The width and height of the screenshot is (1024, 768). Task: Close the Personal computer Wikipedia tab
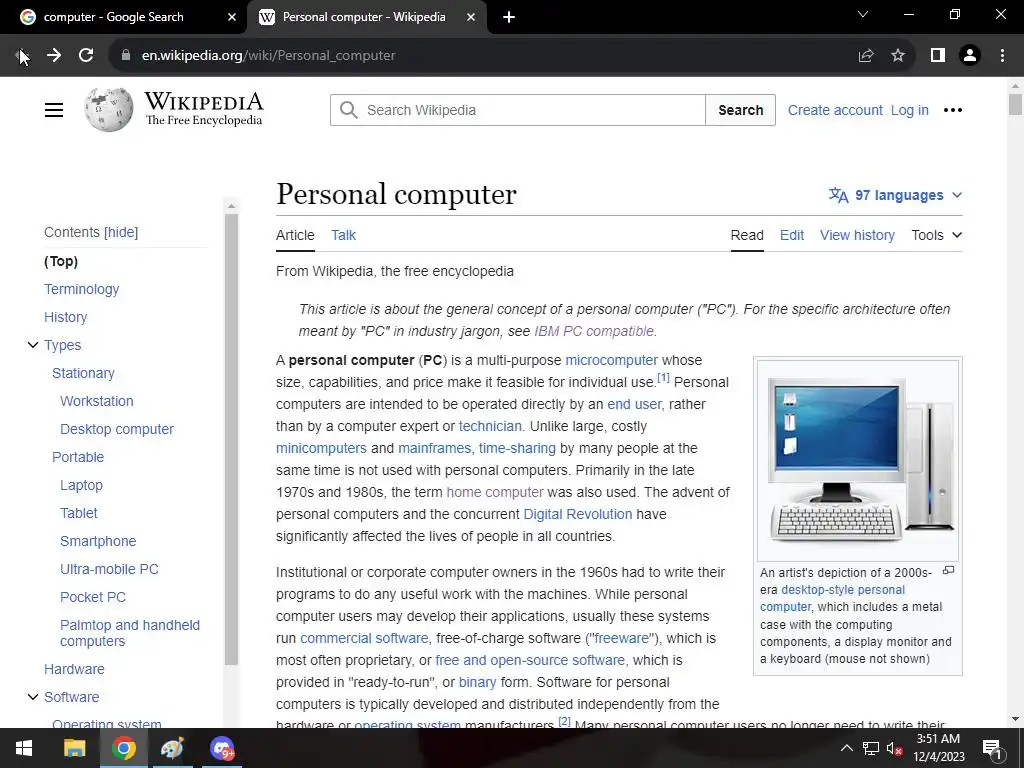click(471, 17)
